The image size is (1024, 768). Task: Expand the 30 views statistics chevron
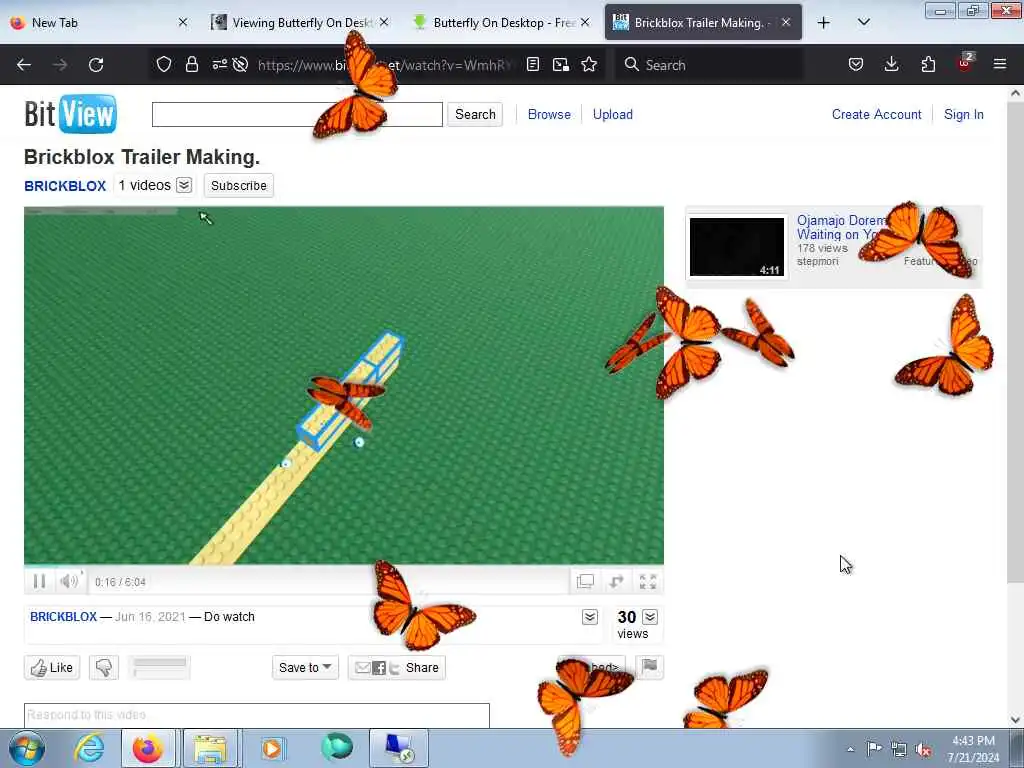[x=650, y=617]
